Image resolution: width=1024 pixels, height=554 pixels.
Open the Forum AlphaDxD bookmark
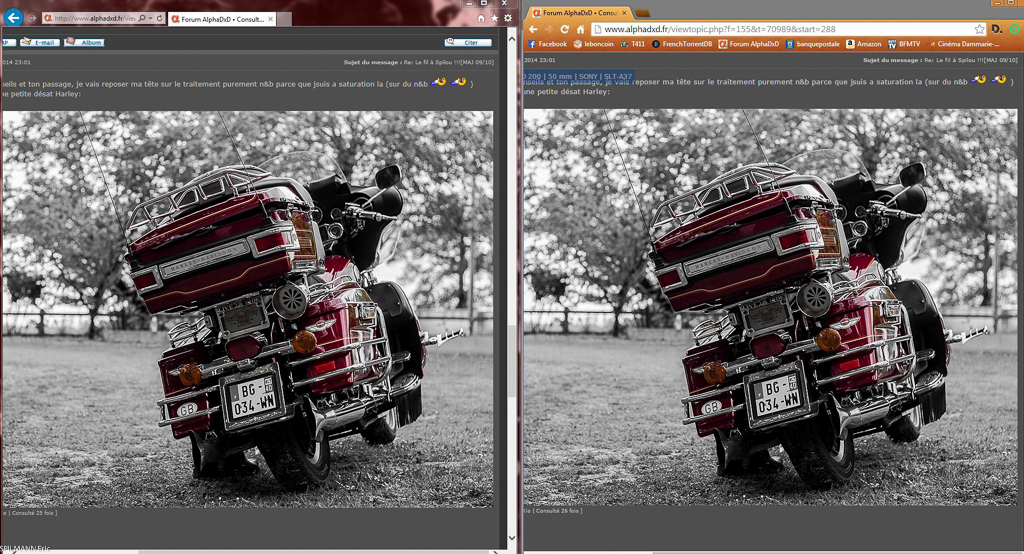[x=748, y=44]
